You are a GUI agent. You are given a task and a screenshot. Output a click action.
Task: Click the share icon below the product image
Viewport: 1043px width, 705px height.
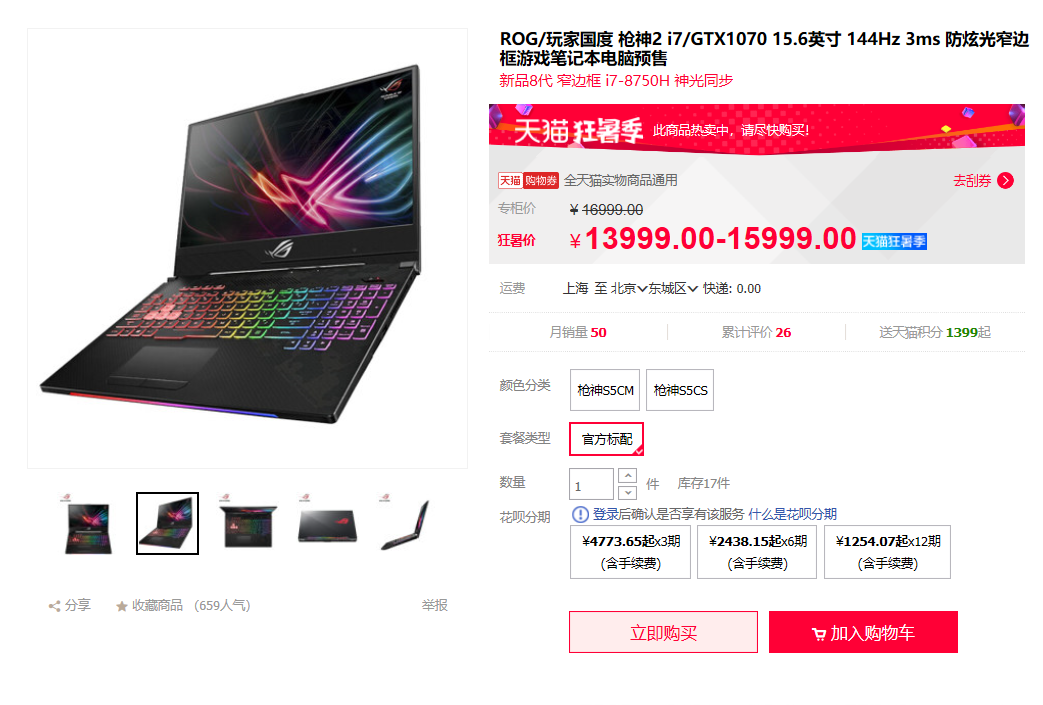[x=55, y=606]
